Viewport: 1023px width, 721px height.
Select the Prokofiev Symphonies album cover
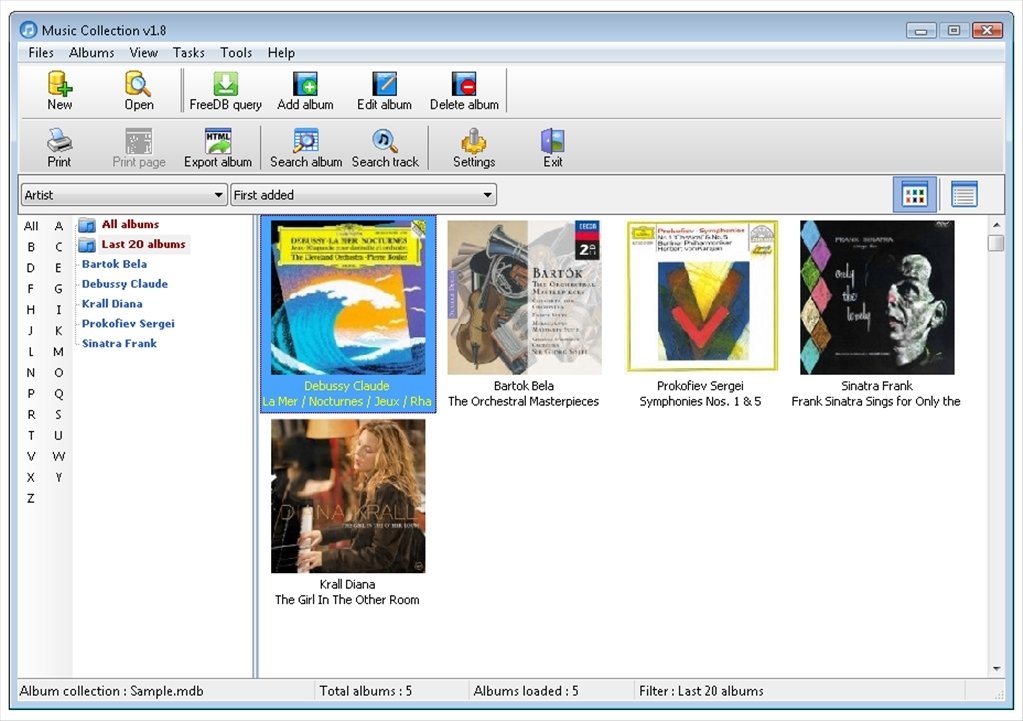pyautogui.click(x=701, y=296)
